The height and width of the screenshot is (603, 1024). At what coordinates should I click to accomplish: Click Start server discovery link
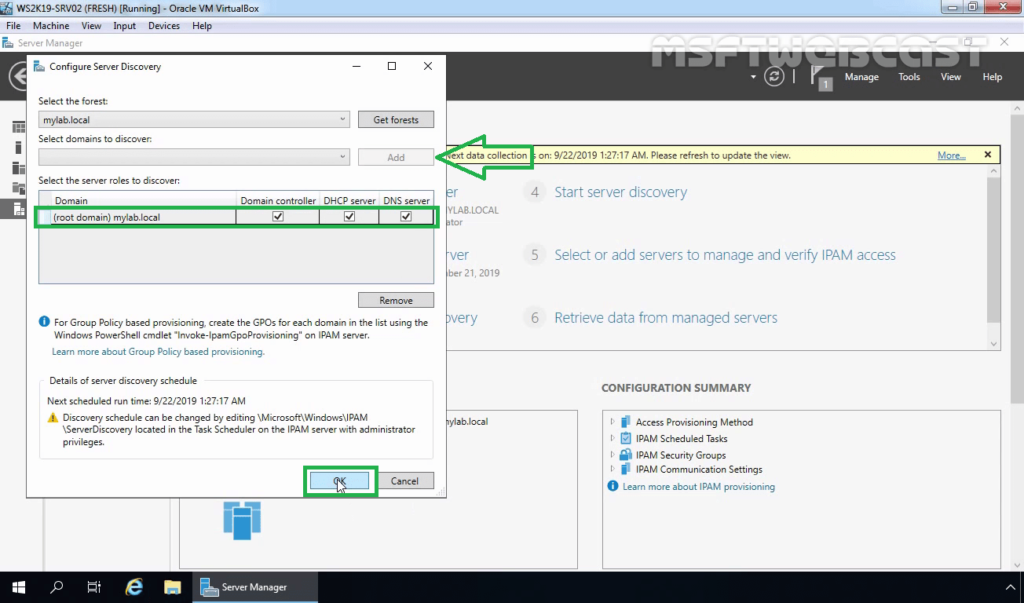pyautogui.click(x=620, y=192)
